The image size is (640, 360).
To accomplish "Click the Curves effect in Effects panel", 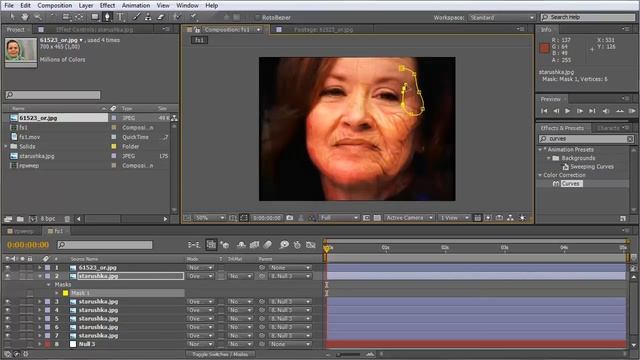I will coord(570,184).
